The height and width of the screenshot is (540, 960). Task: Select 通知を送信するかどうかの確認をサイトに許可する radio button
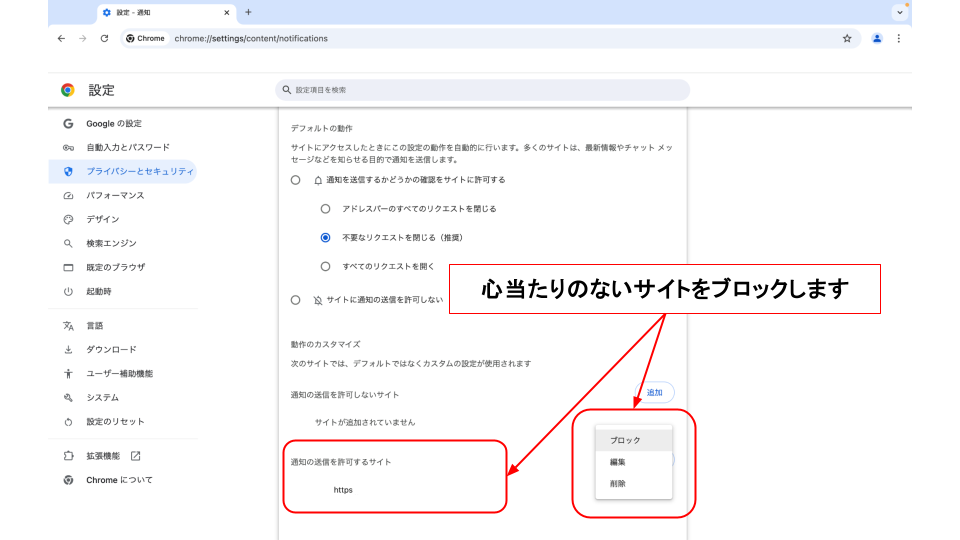tap(295, 180)
